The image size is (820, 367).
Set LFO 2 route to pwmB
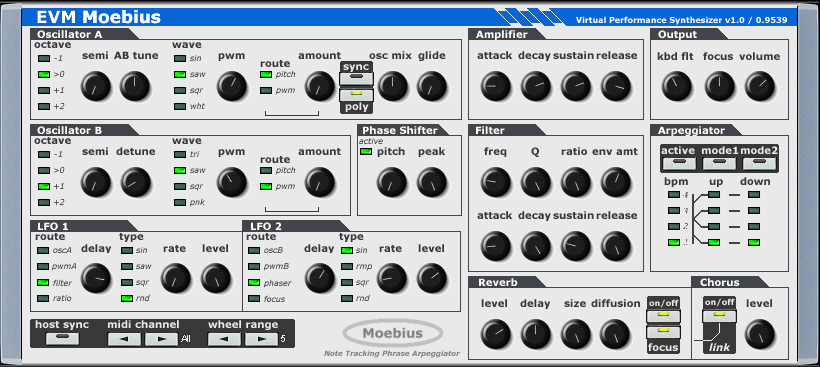254,267
